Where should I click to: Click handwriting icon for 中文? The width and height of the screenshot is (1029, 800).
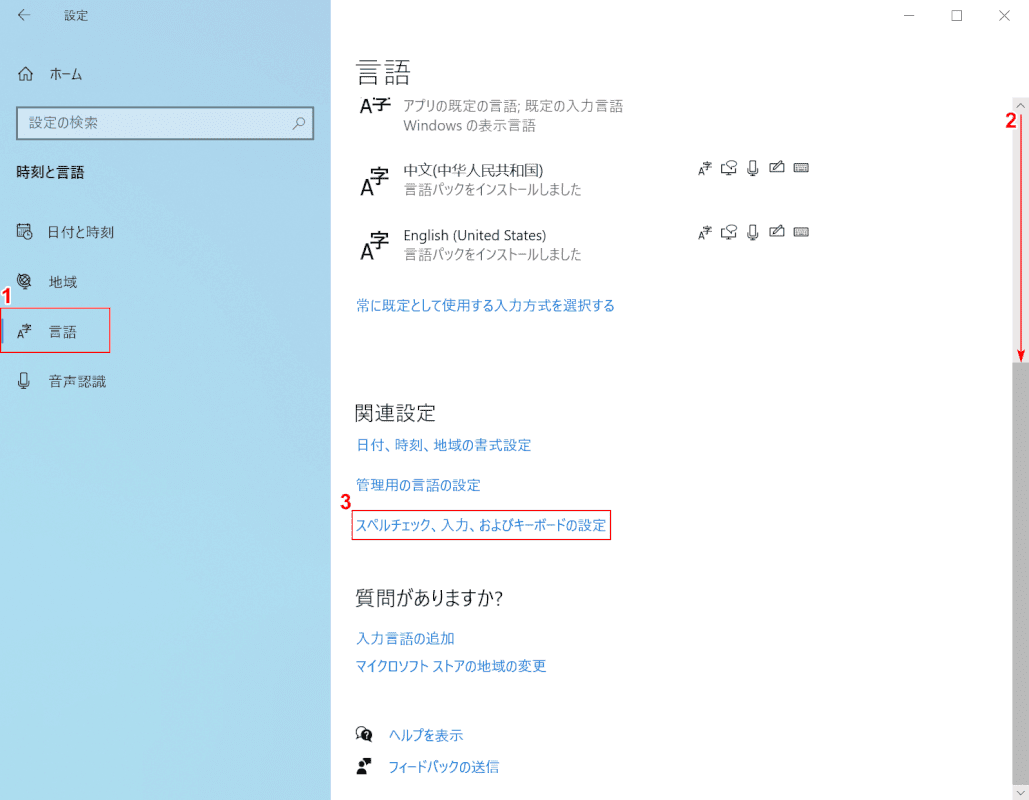(776, 167)
